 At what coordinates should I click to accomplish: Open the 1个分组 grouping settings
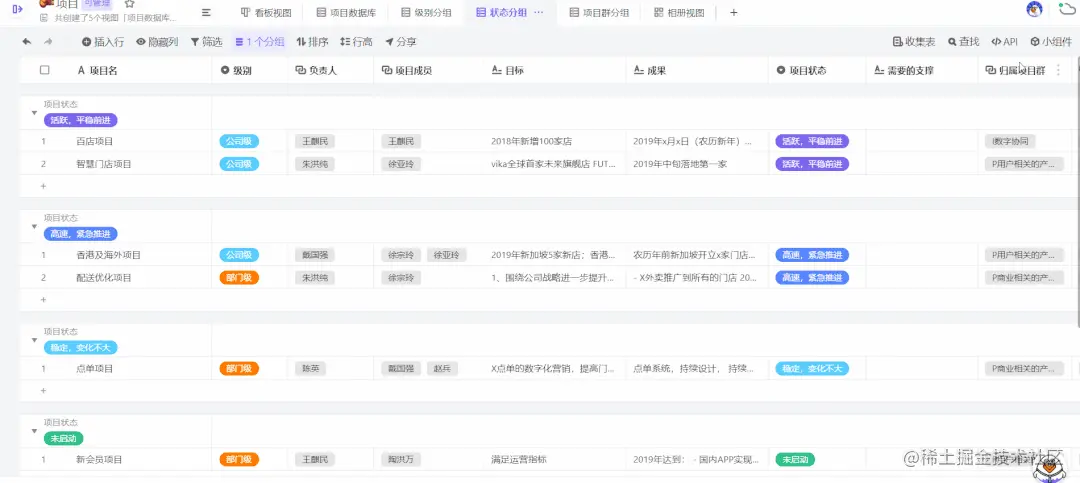(x=260, y=42)
